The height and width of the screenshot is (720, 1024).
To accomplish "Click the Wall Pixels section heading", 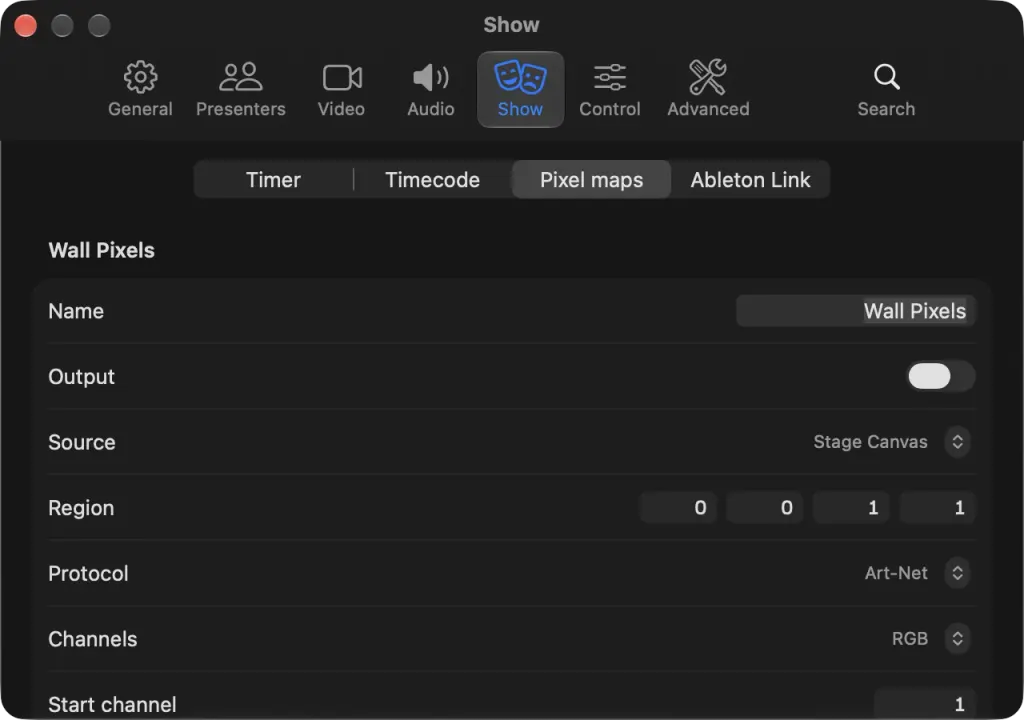I will (x=101, y=250).
